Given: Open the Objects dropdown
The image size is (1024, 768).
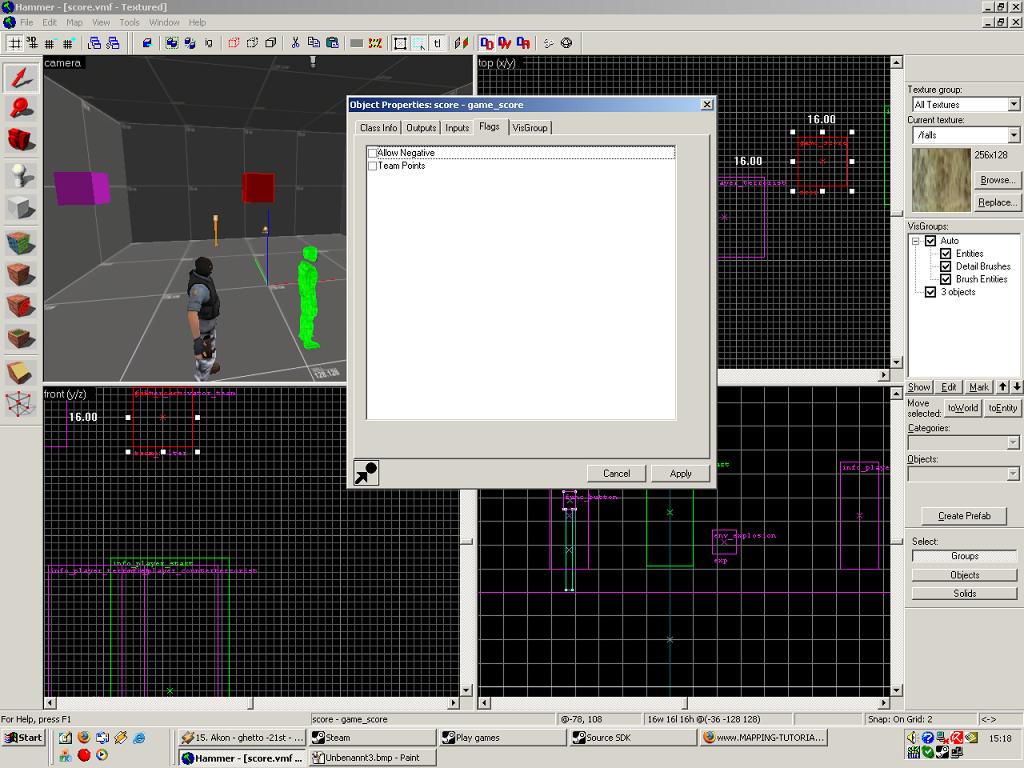Looking at the screenshot, I should click(1013, 473).
